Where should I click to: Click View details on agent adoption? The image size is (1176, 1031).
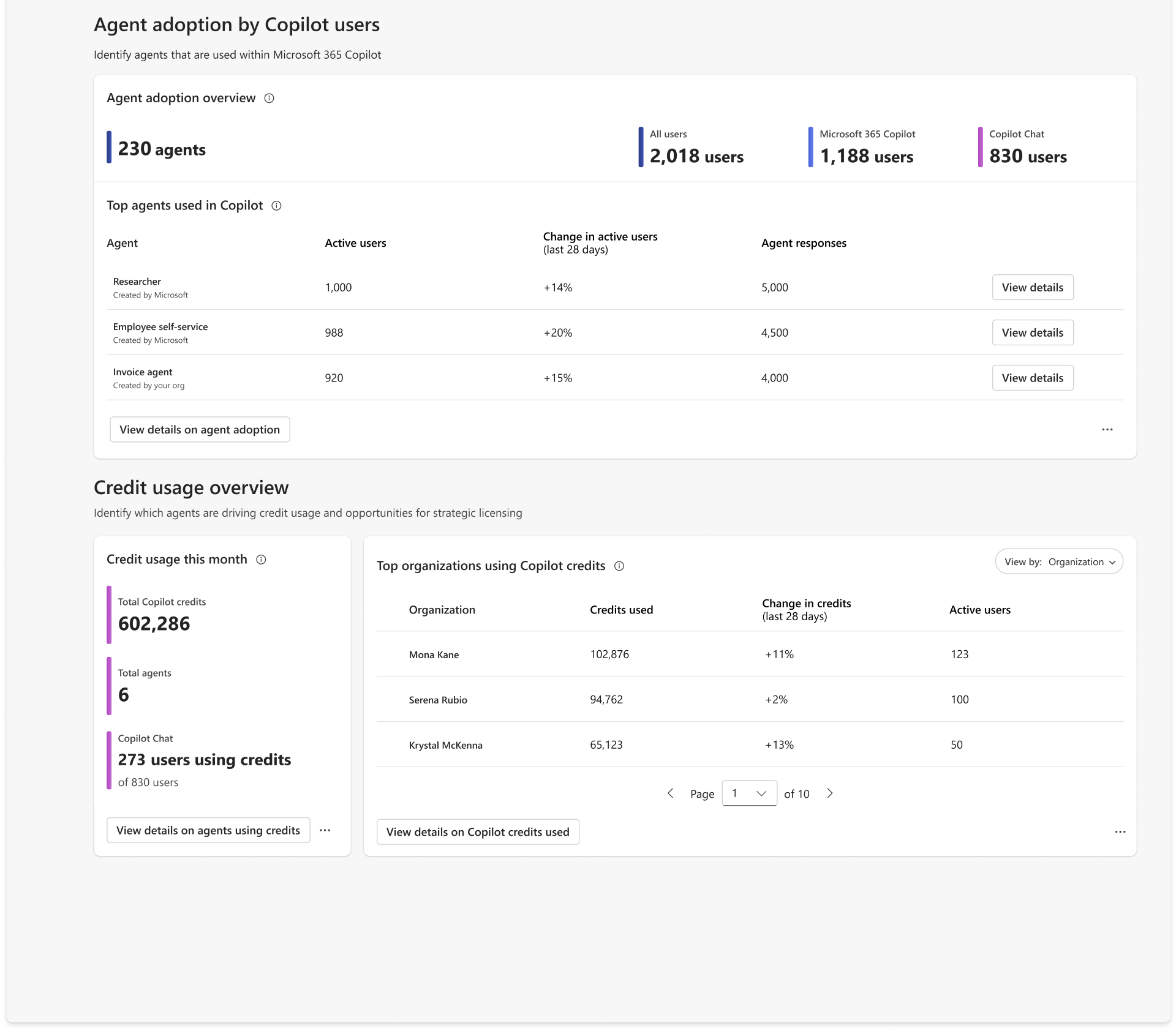pos(200,430)
